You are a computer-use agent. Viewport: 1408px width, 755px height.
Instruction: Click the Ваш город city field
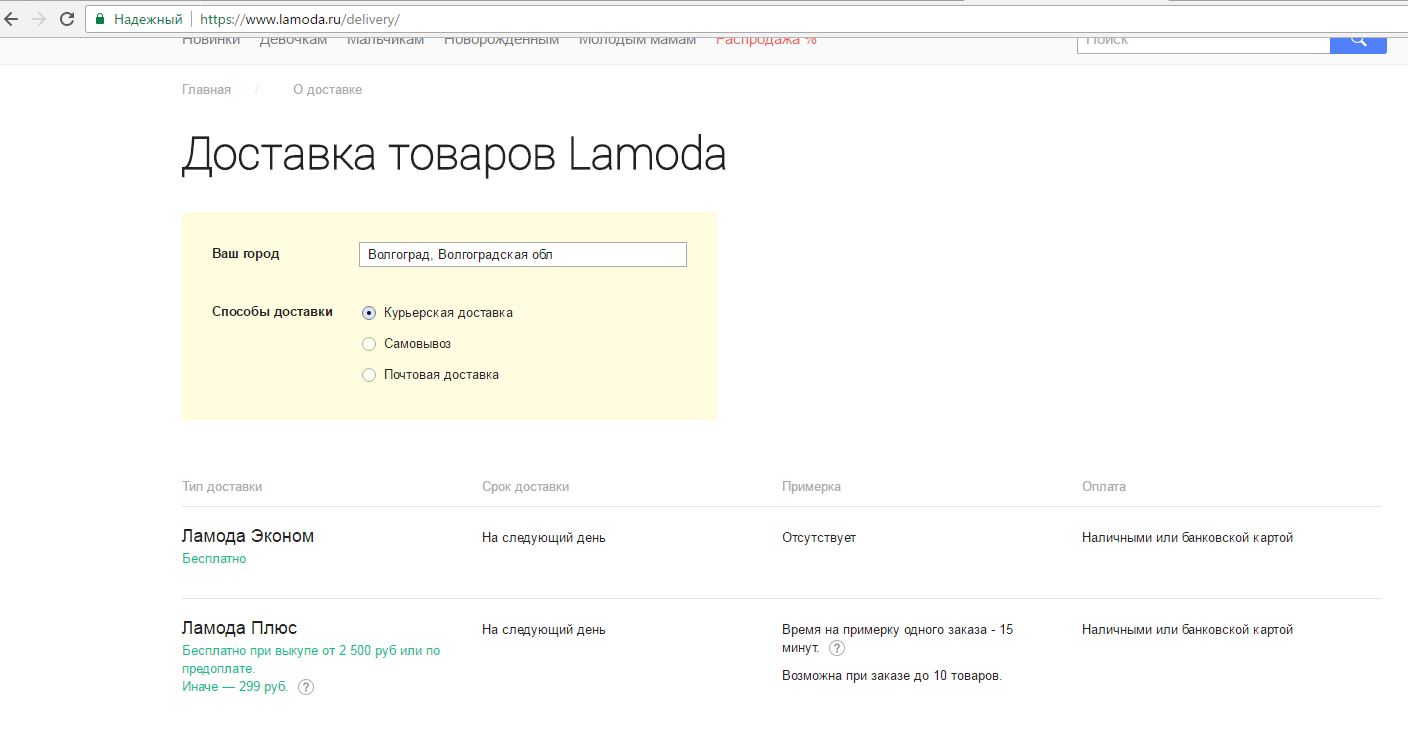(x=523, y=254)
